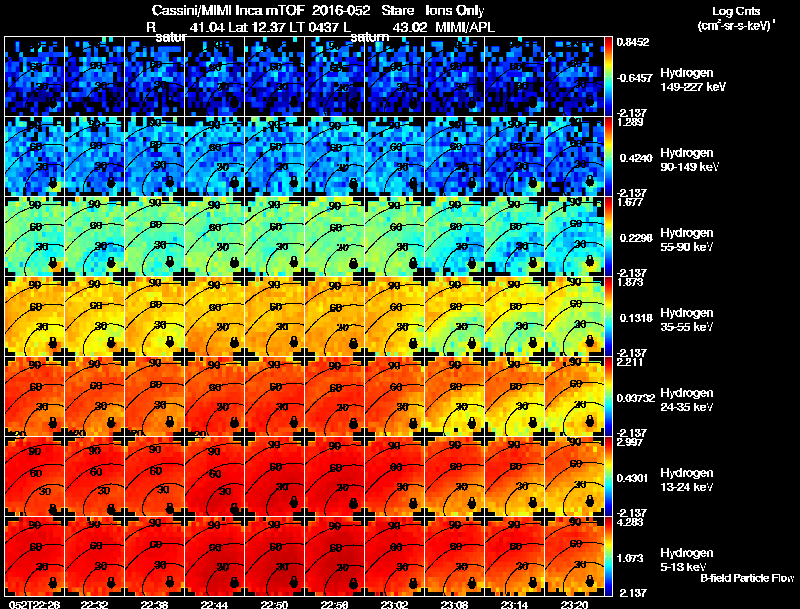The image size is (800, 609).
Task: Click the color bar for Hydrogen 149-227 keV
Action: tap(608, 77)
